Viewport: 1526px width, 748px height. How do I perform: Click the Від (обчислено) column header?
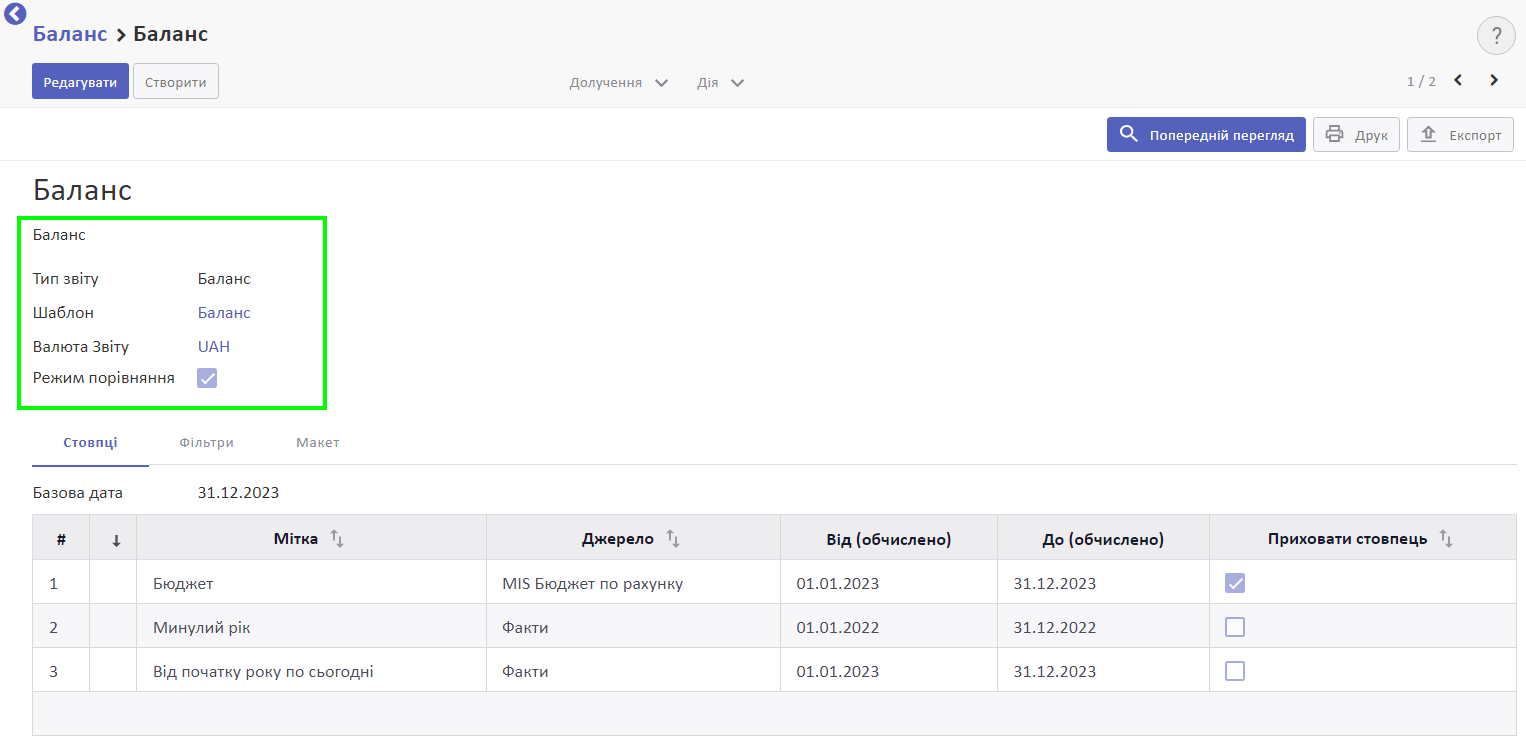pyautogui.click(x=889, y=539)
